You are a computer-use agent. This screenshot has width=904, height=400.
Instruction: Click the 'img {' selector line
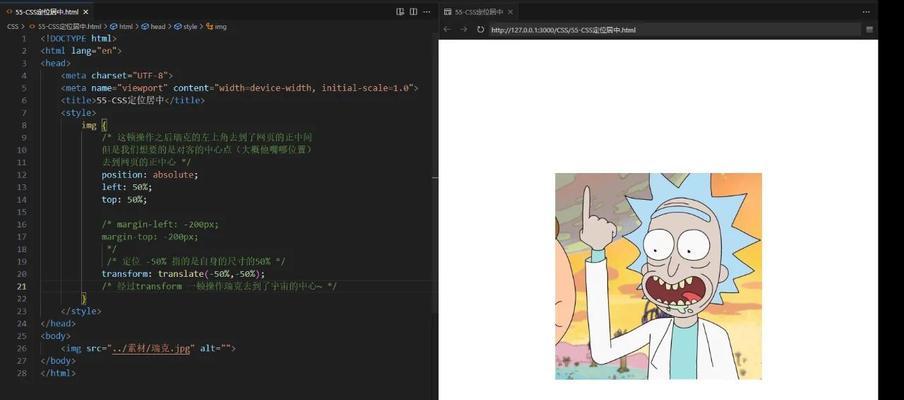point(94,125)
